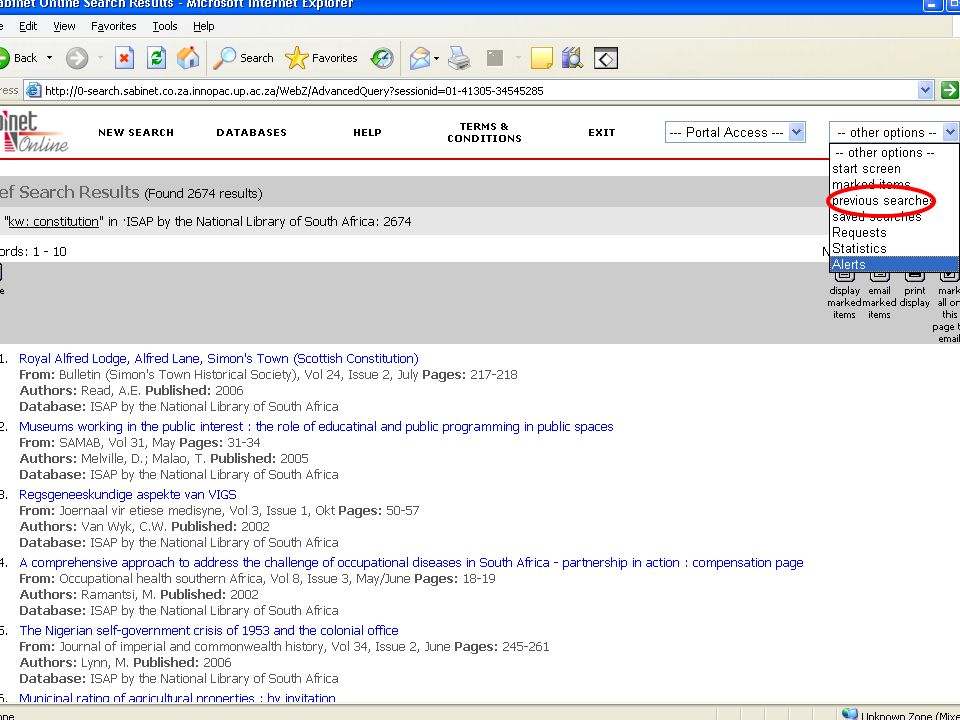Click TERMS & CONDITIONS link
This screenshot has height=720, width=960.
tap(484, 132)
